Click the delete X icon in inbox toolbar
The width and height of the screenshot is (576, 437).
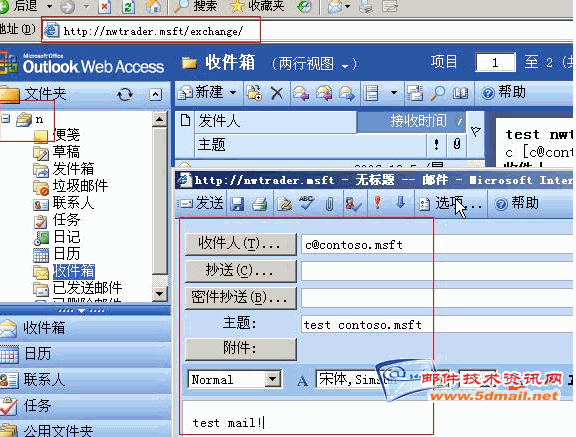click(277, 93)
